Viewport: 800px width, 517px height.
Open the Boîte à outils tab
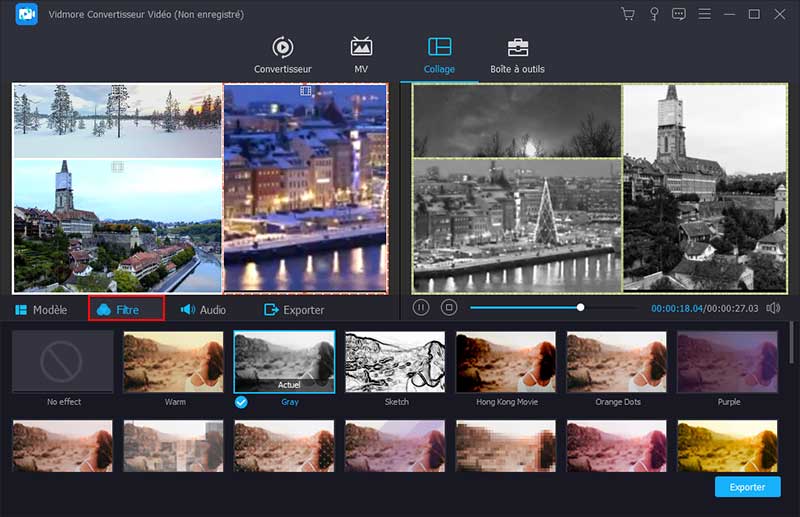(x=517, y=55)
